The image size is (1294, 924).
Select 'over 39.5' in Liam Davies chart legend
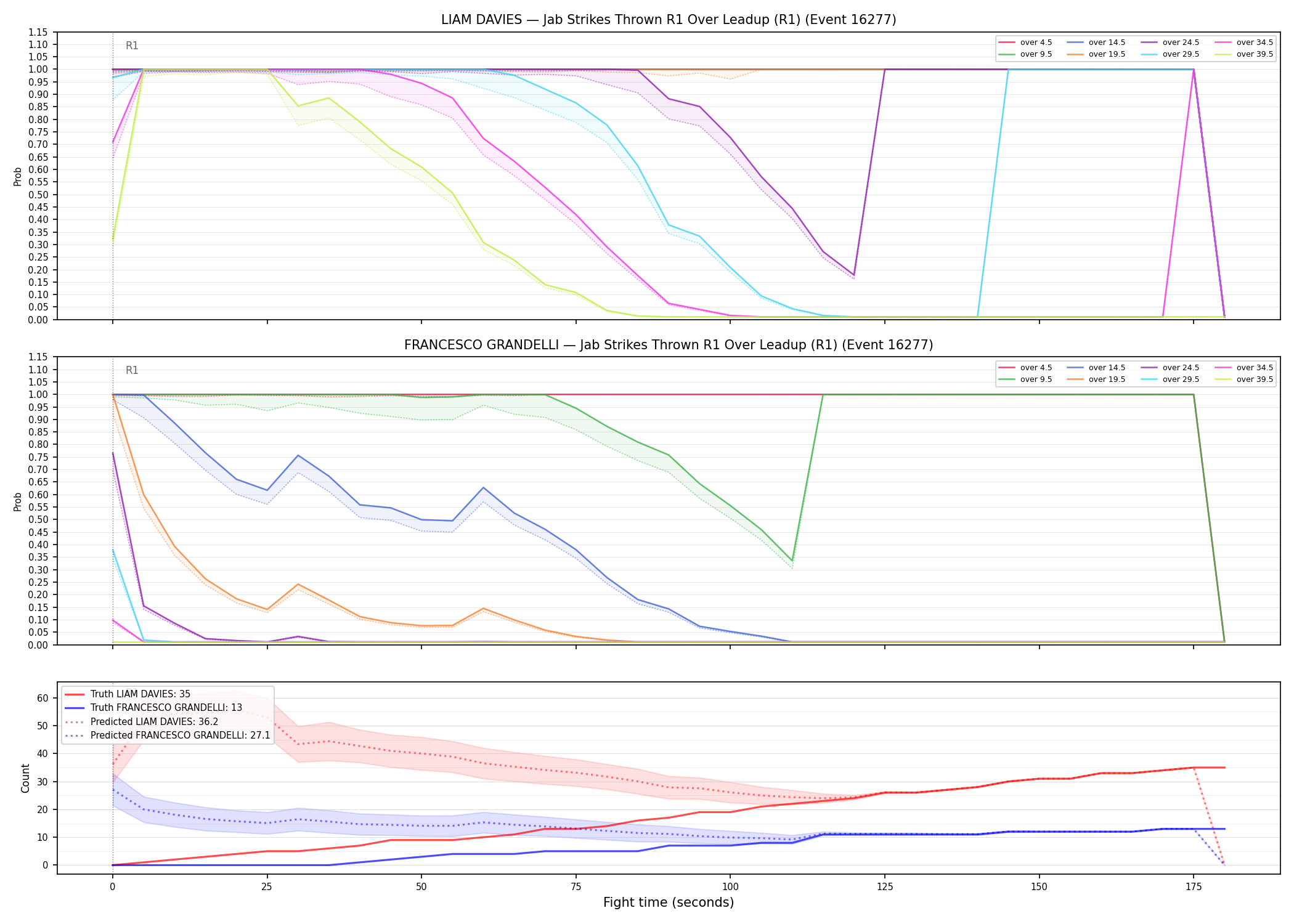1244,54
